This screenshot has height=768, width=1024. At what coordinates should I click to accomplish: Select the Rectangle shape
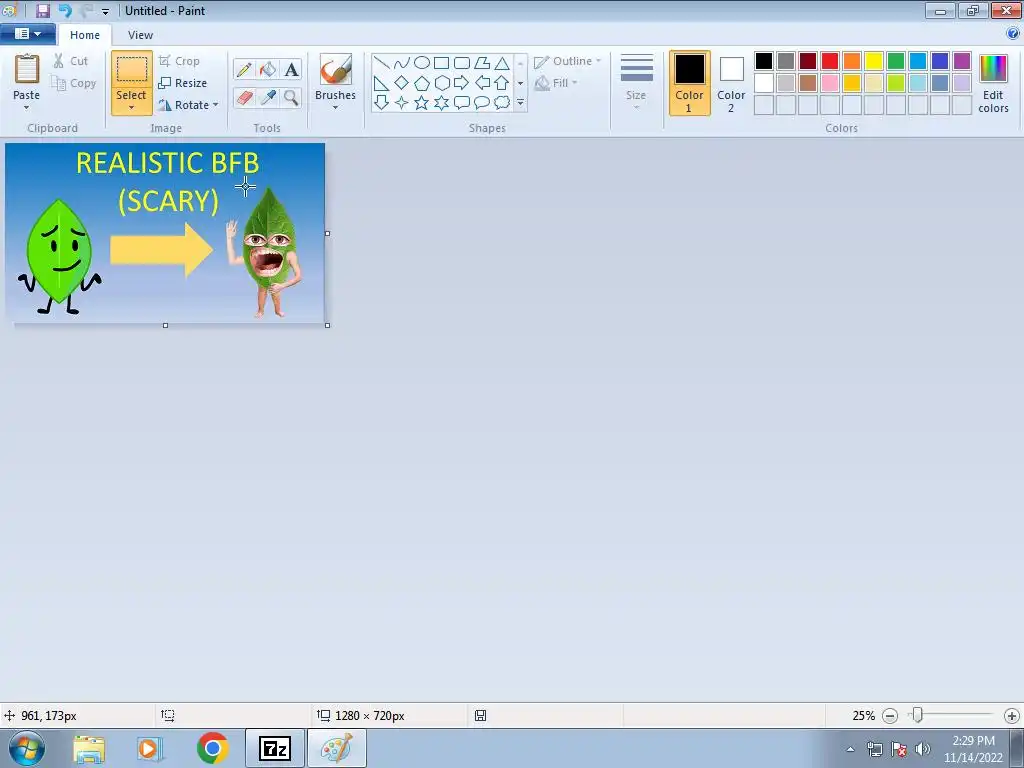[x=442, y=63]
